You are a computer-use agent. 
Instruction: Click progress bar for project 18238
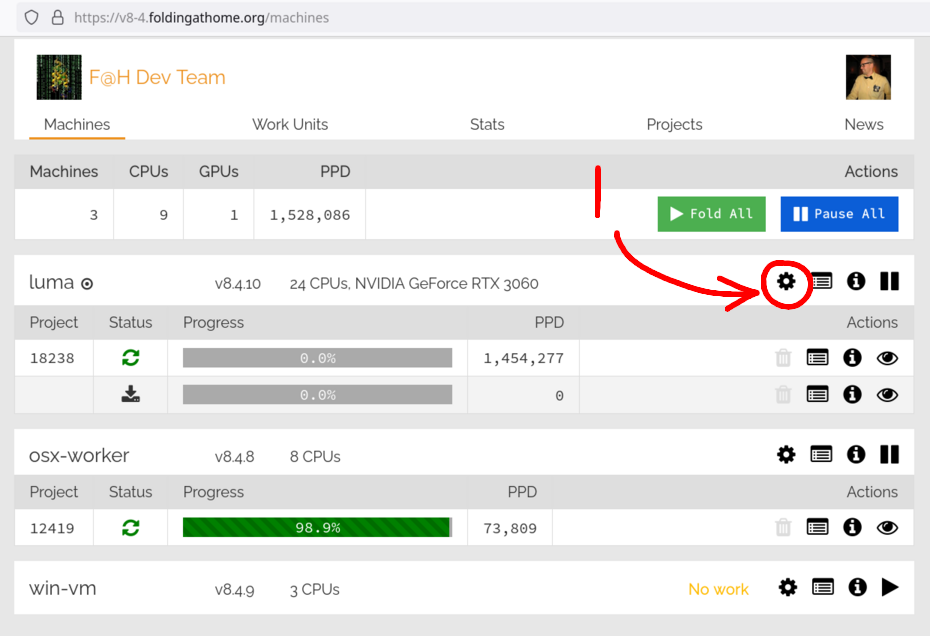(x=317, y=358)
